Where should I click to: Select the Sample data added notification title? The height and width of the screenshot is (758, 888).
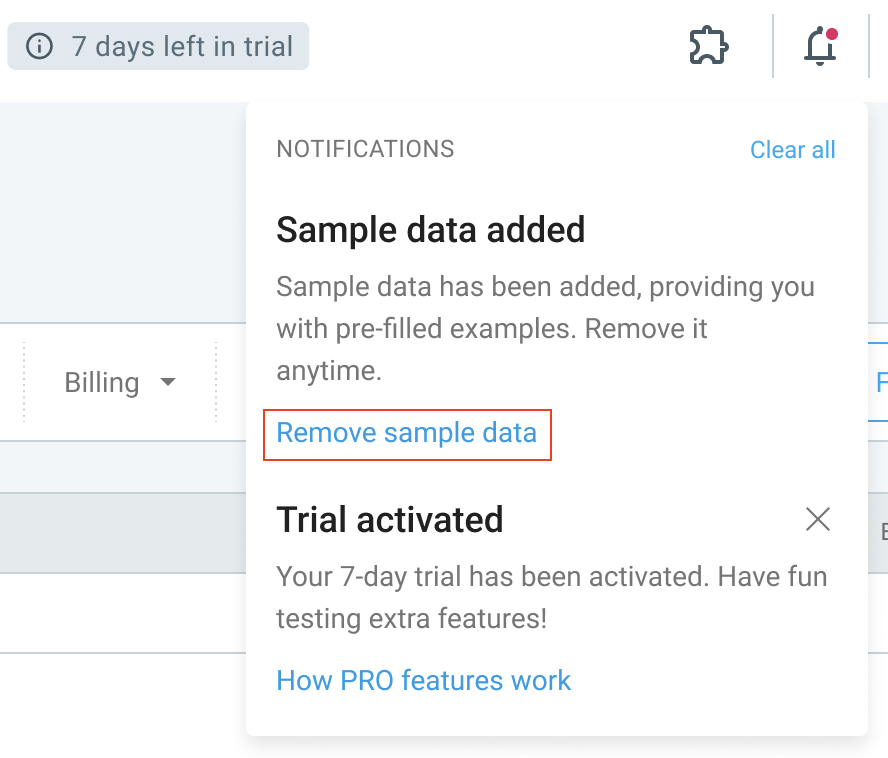tap(430, 230)
